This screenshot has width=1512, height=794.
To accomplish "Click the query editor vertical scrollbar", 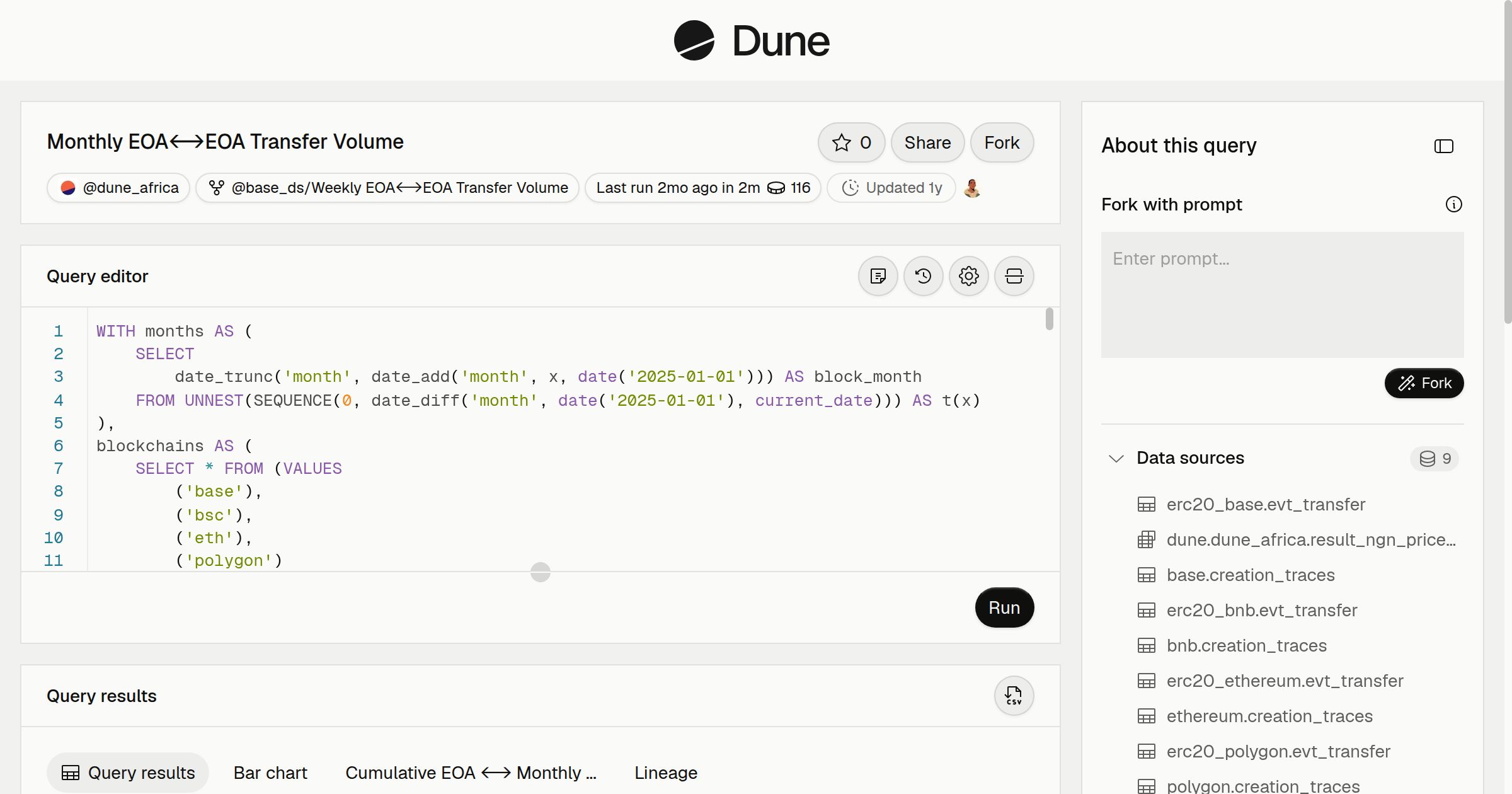I will click(1049, 319).
